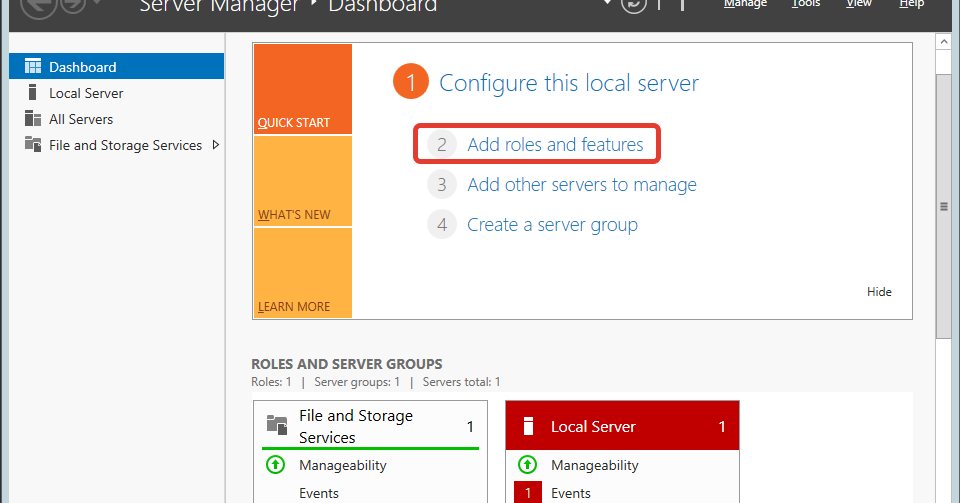Image resolution: width=960 pixels, height=503 pixels.
Task: Click the Local Server sidebar icon
Action: pyautogui.click(x=32, y=92)
